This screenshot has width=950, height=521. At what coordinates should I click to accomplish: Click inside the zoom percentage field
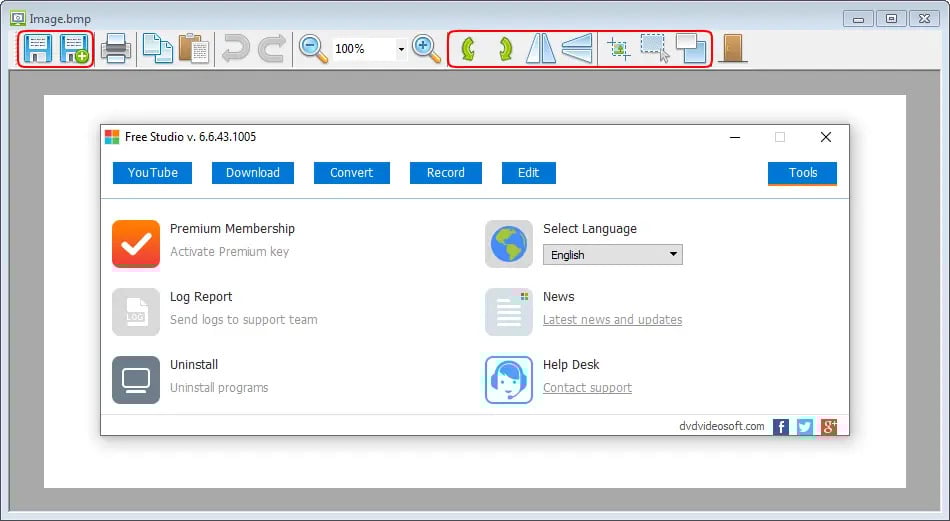click(362, 49)
